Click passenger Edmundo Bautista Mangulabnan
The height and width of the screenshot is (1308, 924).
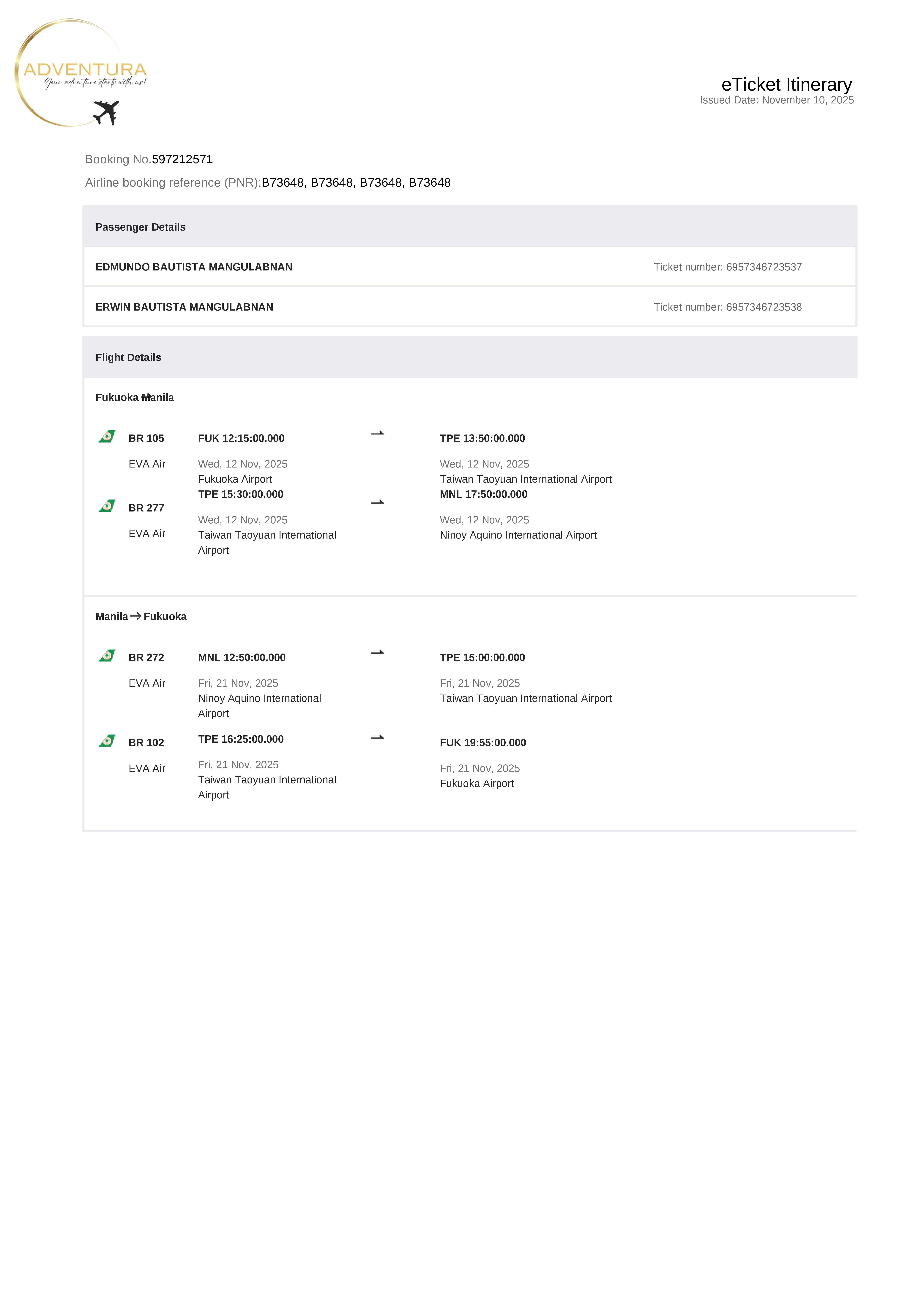click(x=194, y=267)
